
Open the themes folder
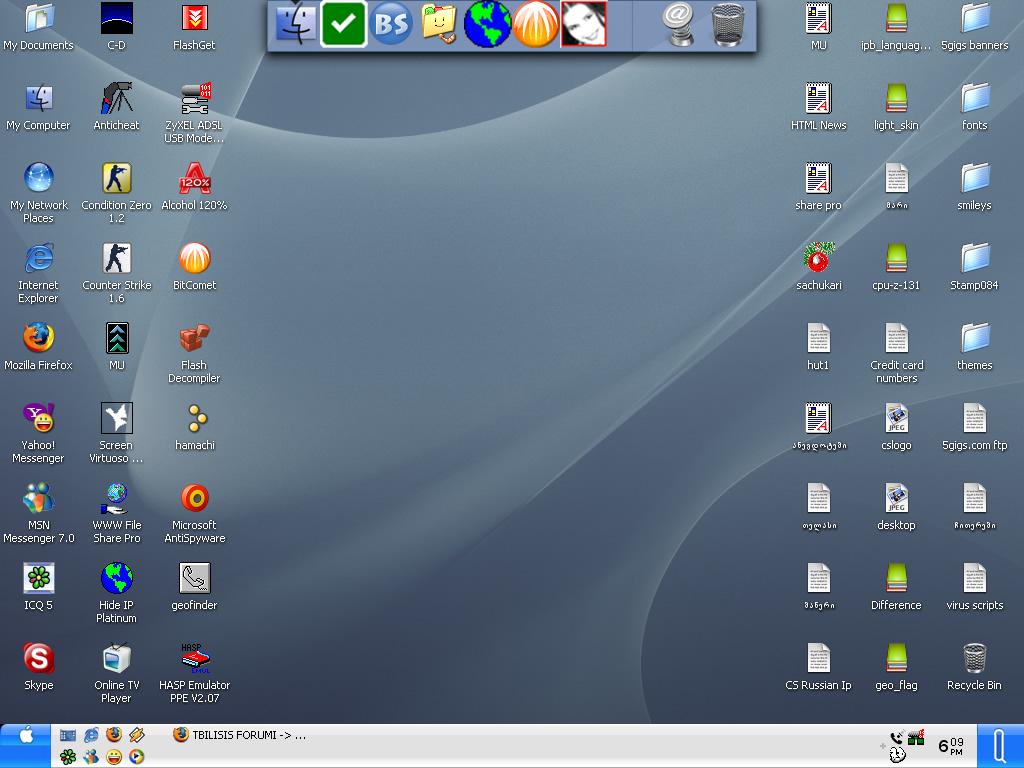(x=974, y=346)
